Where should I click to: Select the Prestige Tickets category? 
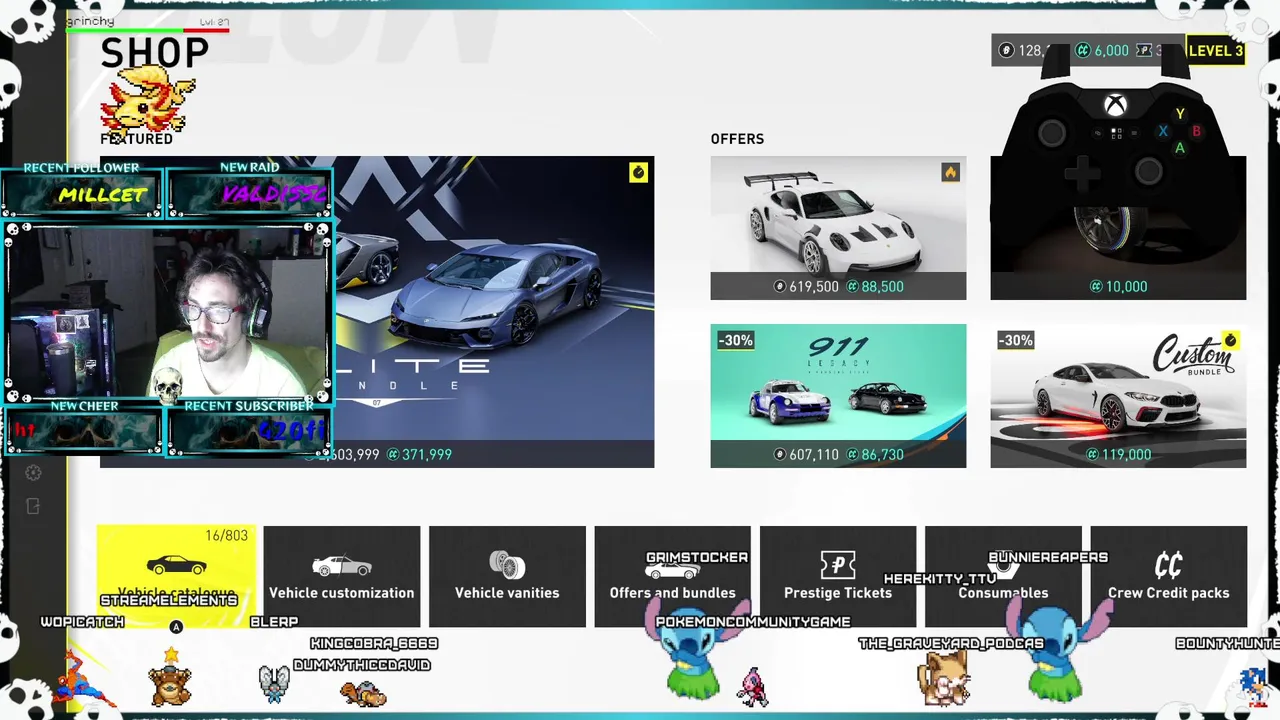(838, 576)
